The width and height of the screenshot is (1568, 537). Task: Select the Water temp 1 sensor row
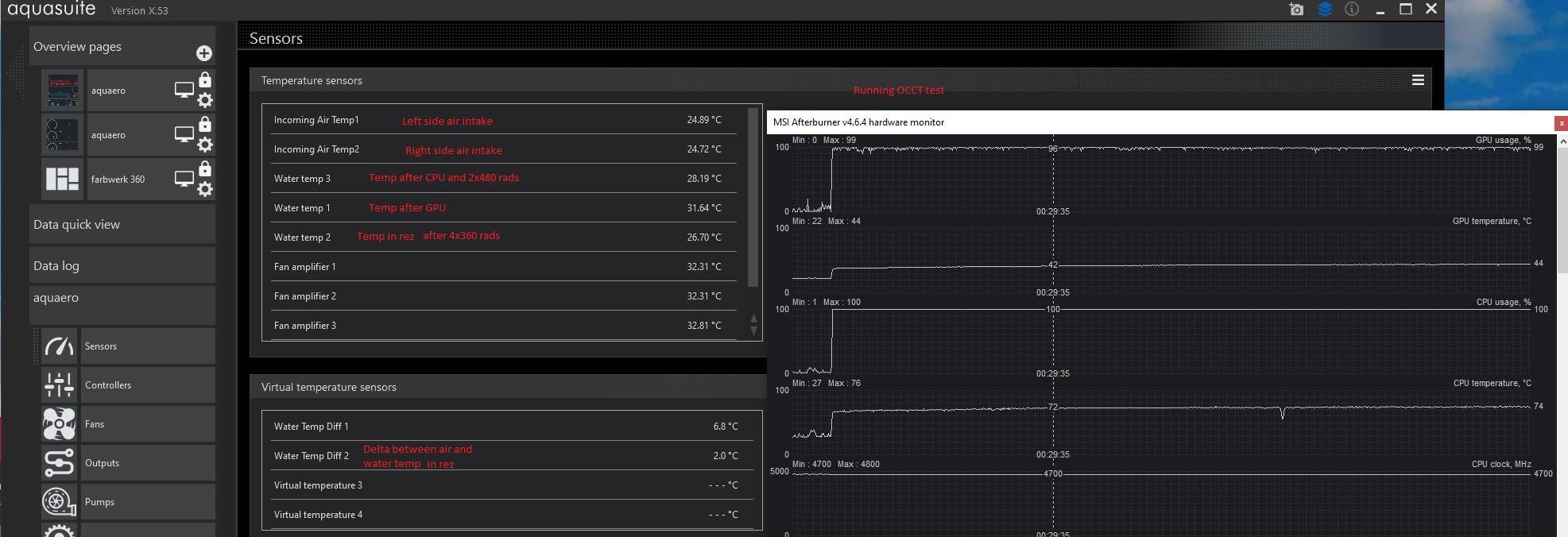click(501, 208)
